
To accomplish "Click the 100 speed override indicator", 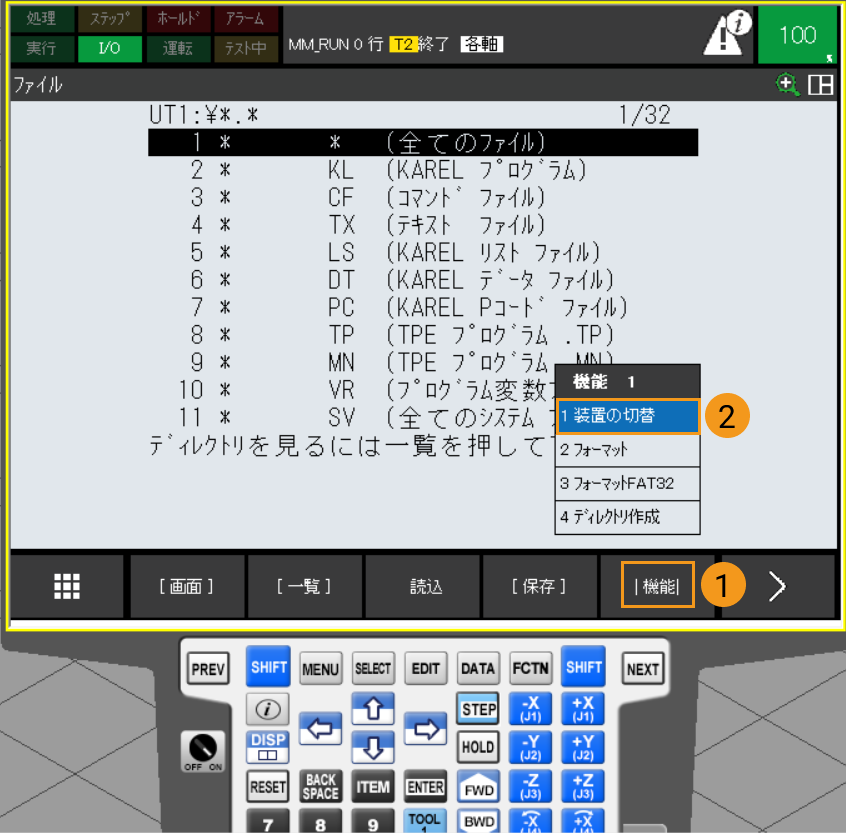I will [x=797, y=35].
